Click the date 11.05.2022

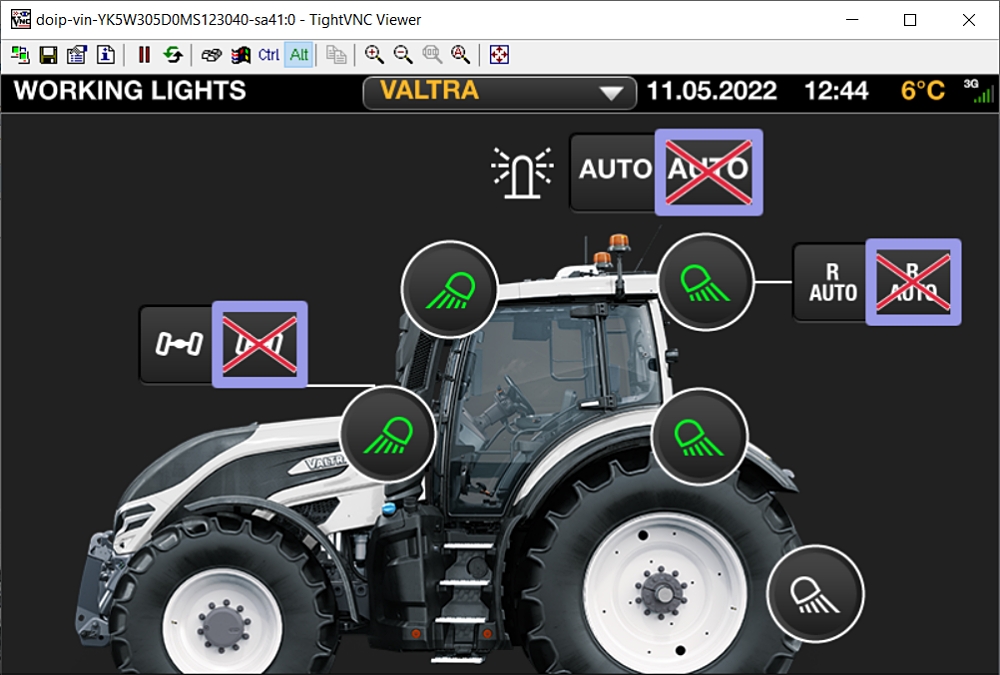[712, 91]
